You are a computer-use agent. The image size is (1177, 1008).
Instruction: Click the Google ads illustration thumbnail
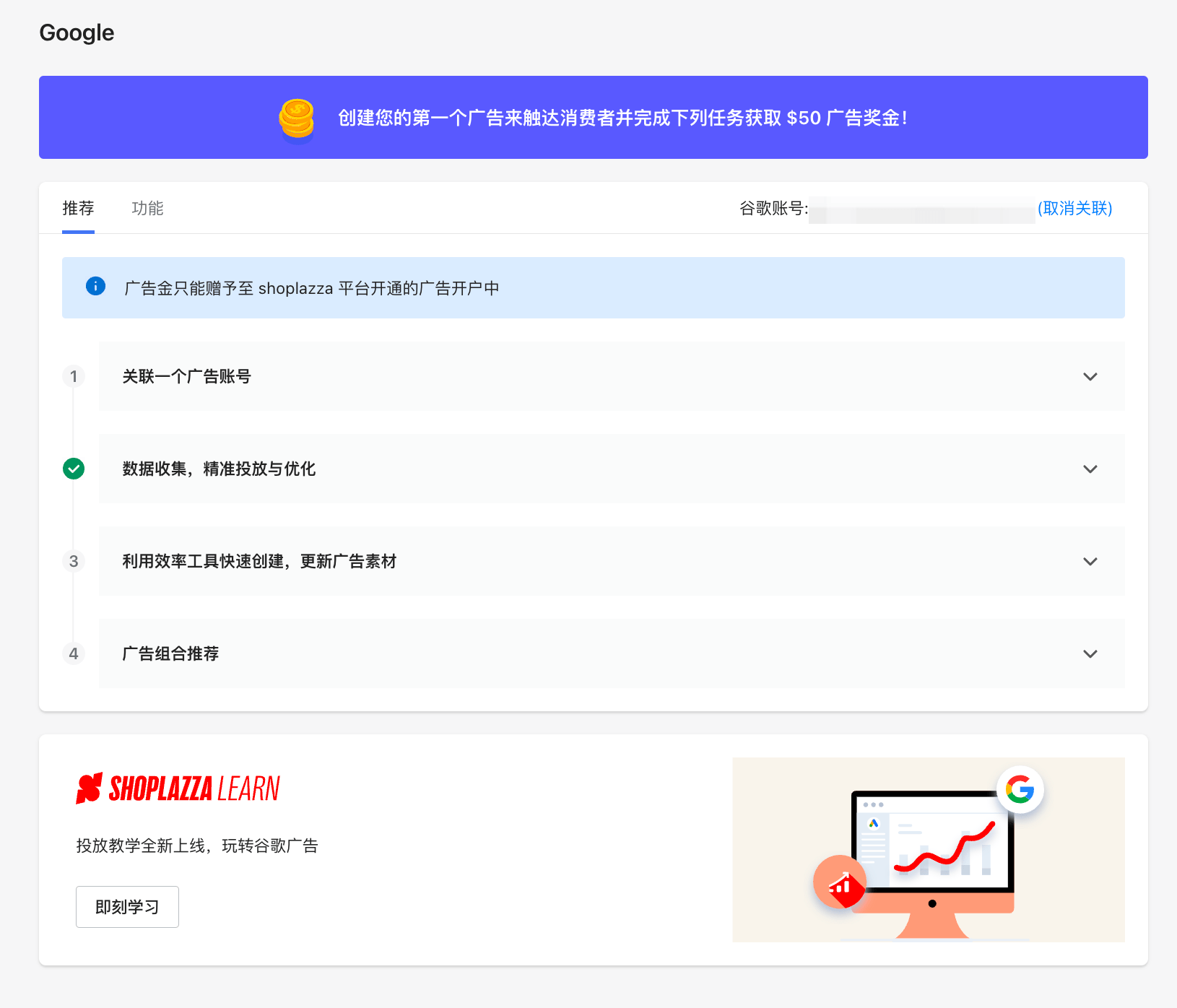click(929, 850)
